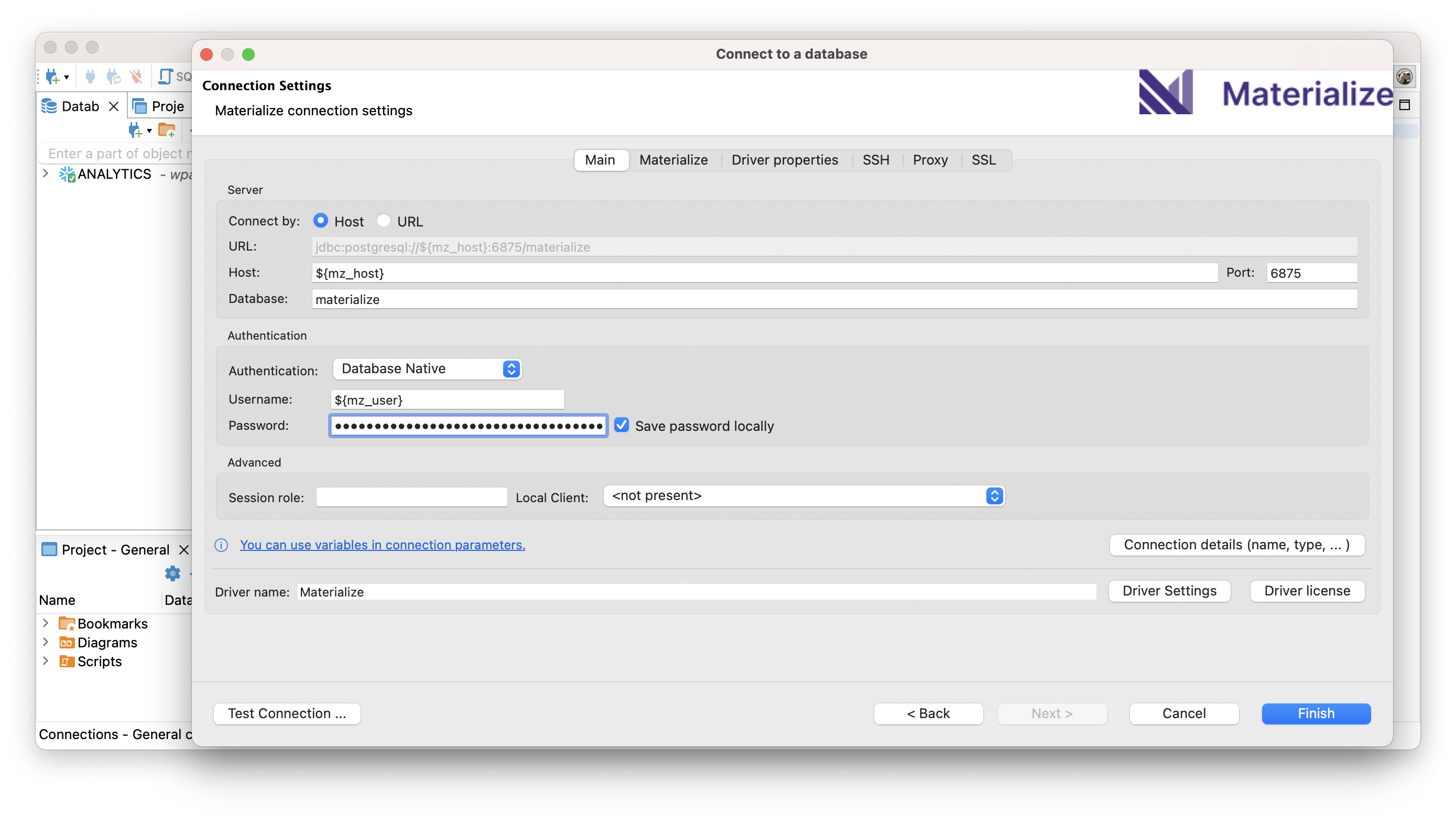This screenshot has width=1456, height=824.
Task: Select the Diagrams folder icon
Action: pyautogui.click(x=67, y=642)
